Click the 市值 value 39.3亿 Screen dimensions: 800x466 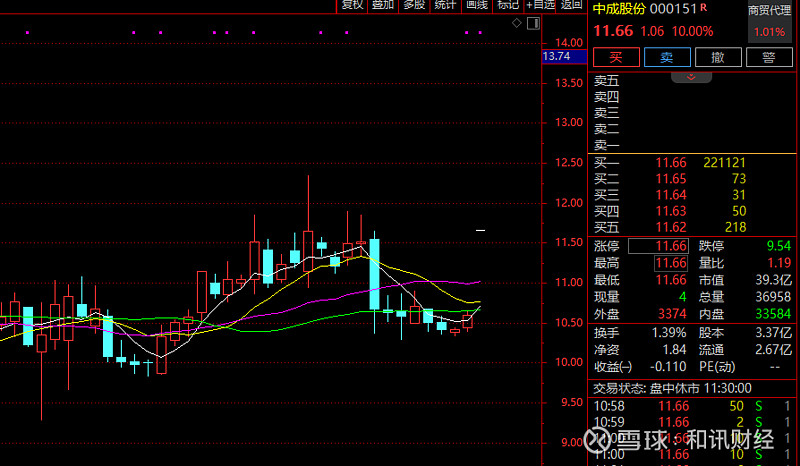click(773, 280)
